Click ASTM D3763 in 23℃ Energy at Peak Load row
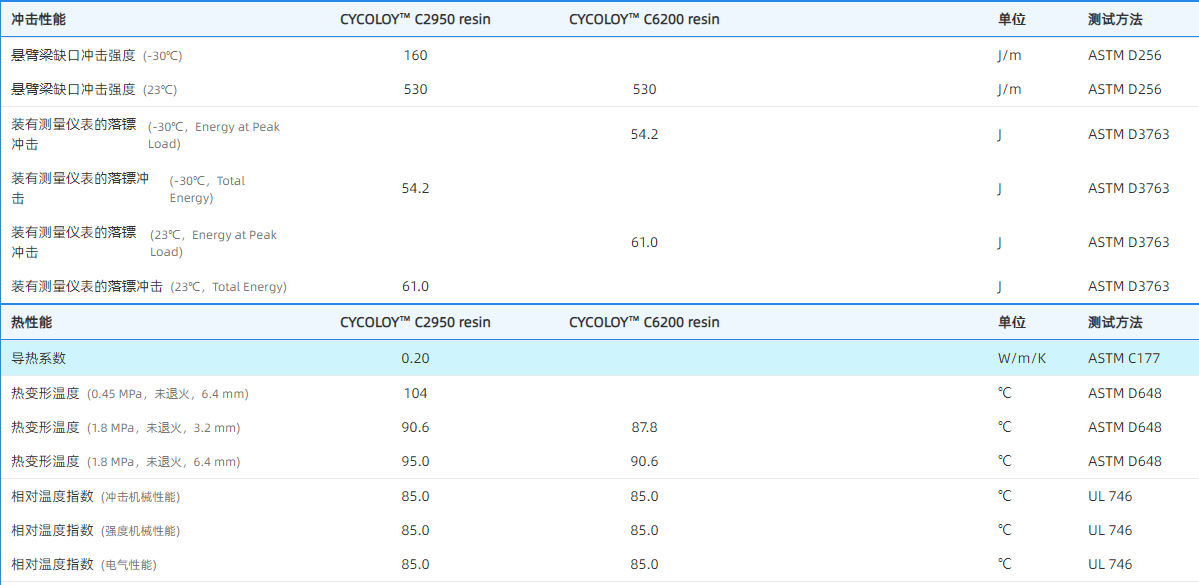1199x585 pixels. 1129,242
